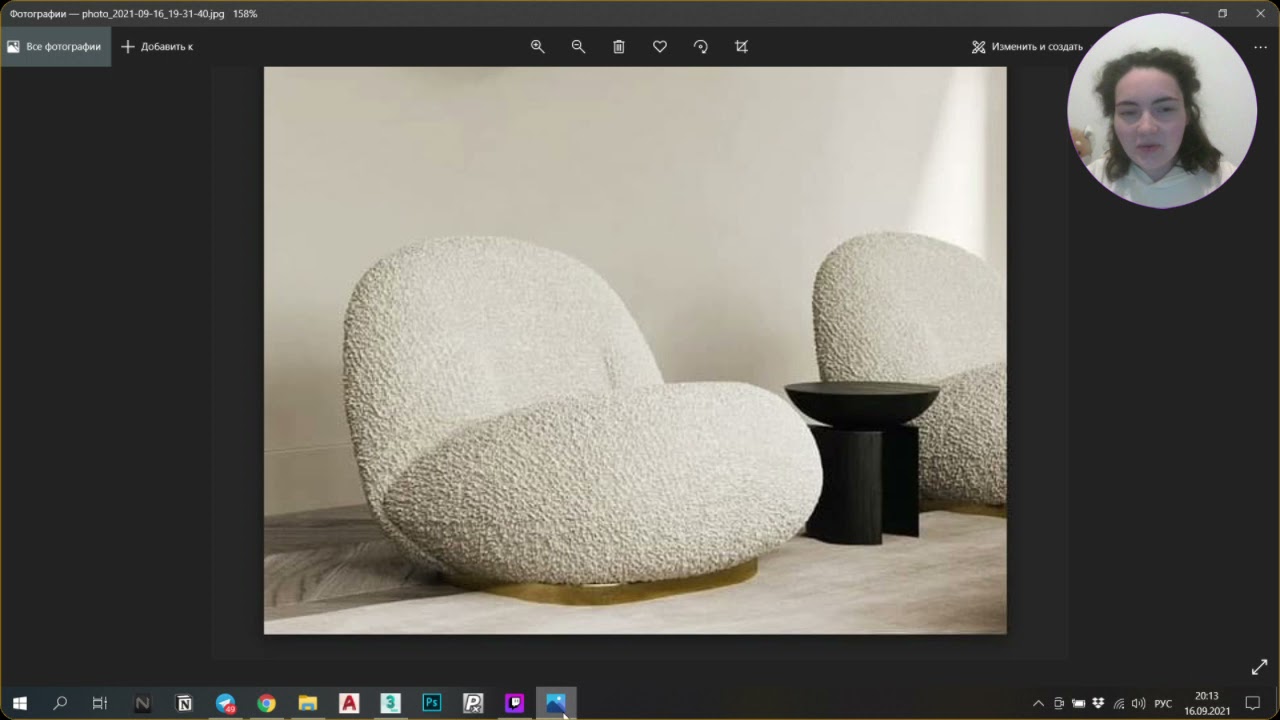Screen dimensions: 1280x720
Task: Open taskbar search
Action: coord(60,703)
